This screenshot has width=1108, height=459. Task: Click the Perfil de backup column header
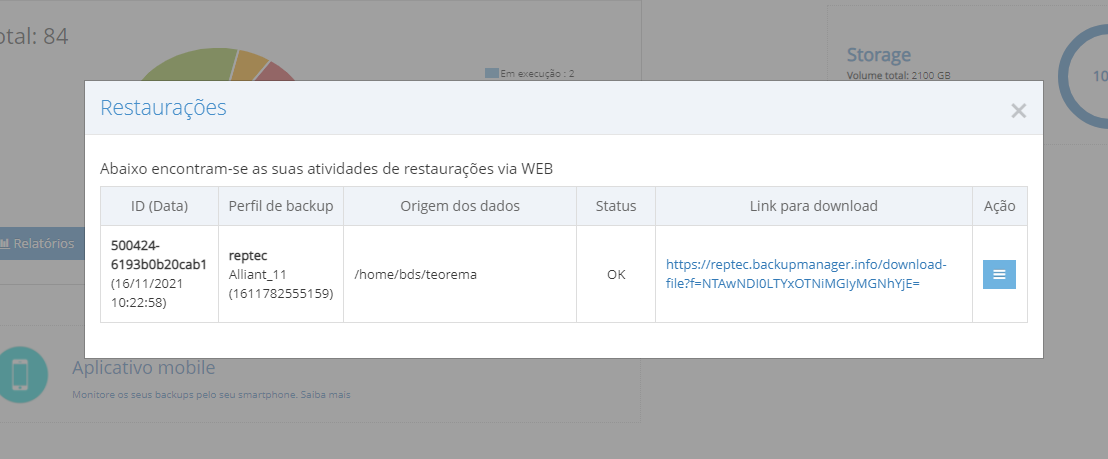pyautogui.click(x=281, y=206)
